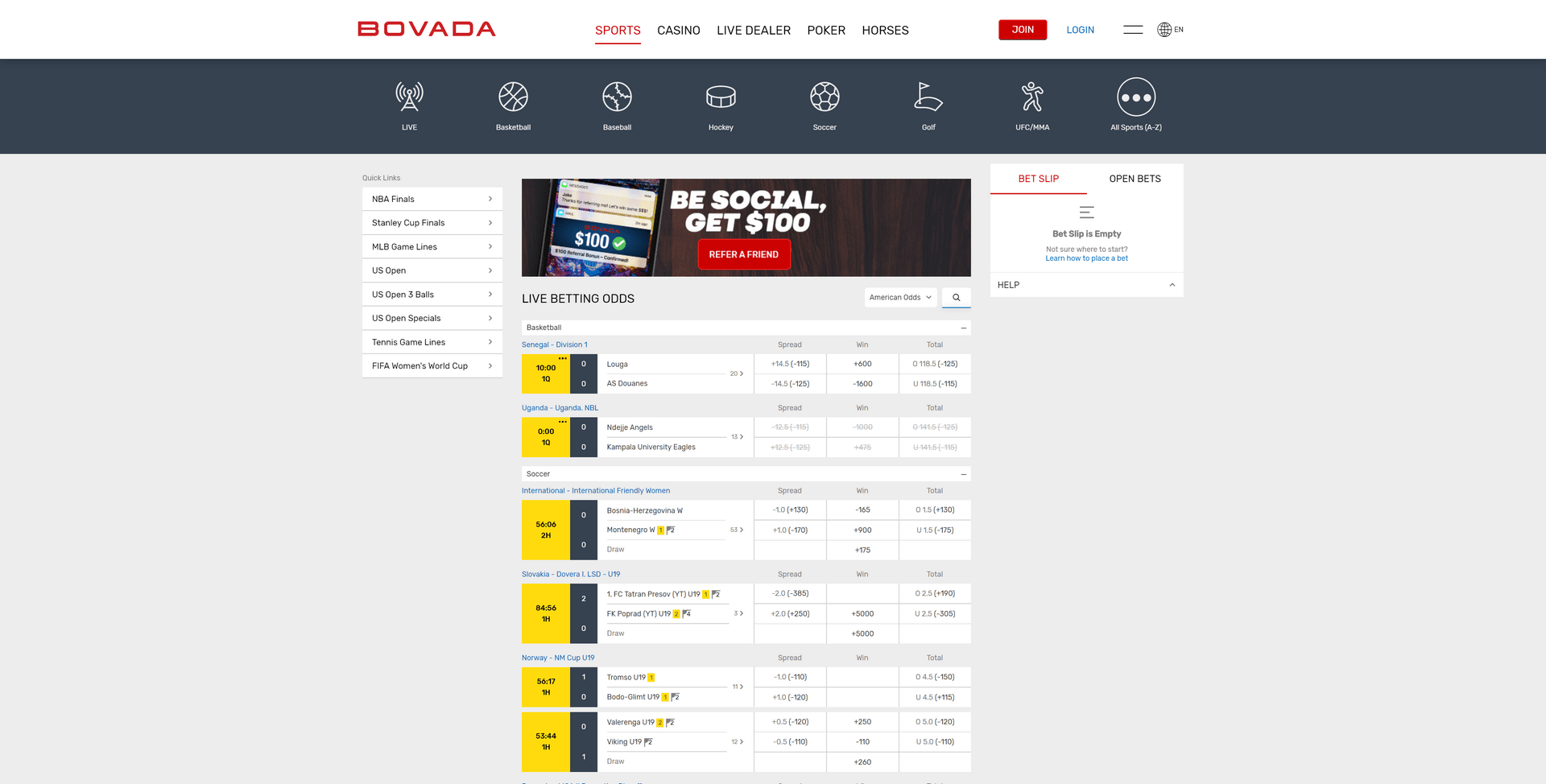This screenshot has height=784, width=1546.
Task: Expand 12 more bets for Valerenga U19
Action: tap(737, 741)
